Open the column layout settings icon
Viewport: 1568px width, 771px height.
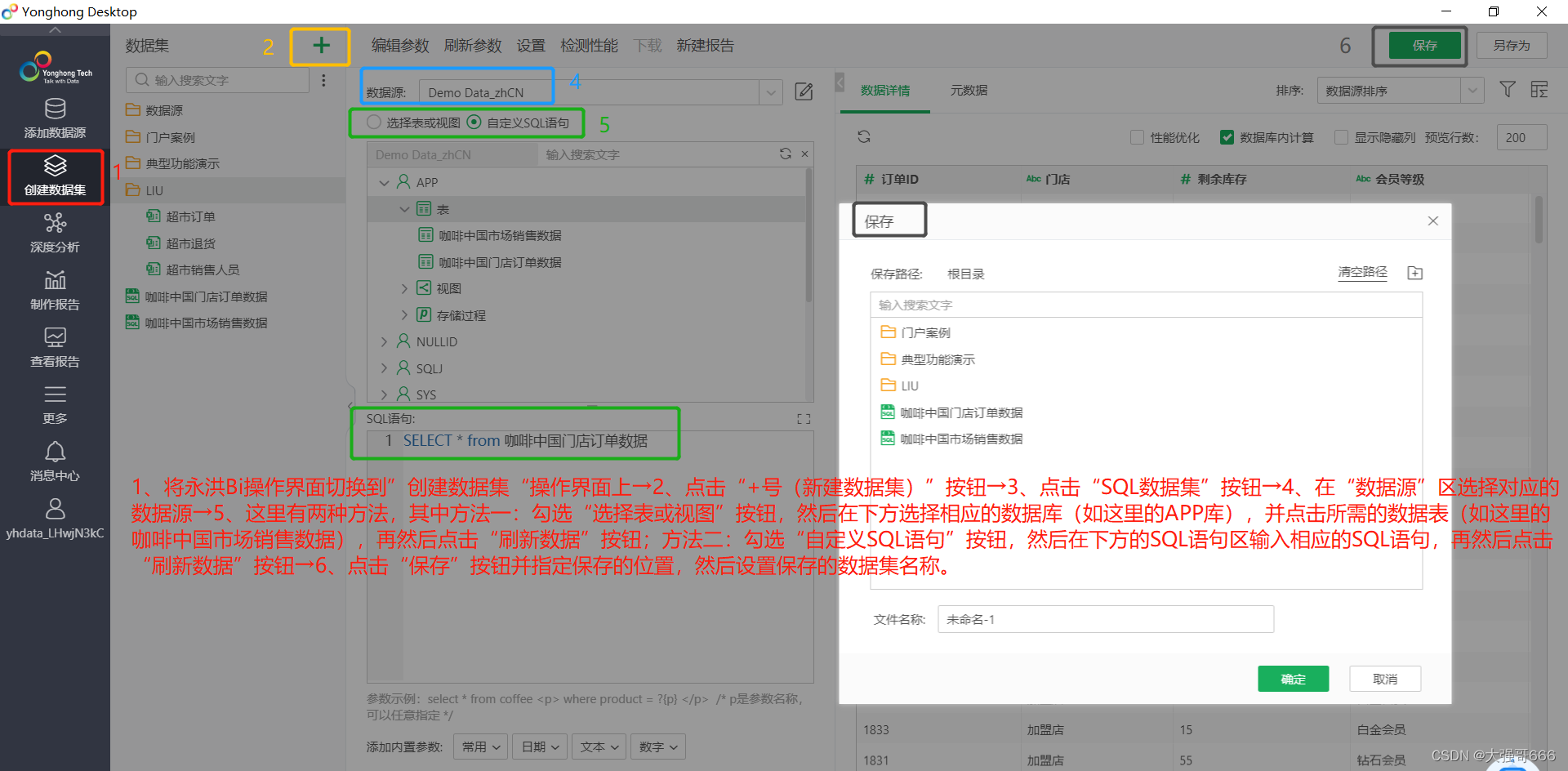1539,89
